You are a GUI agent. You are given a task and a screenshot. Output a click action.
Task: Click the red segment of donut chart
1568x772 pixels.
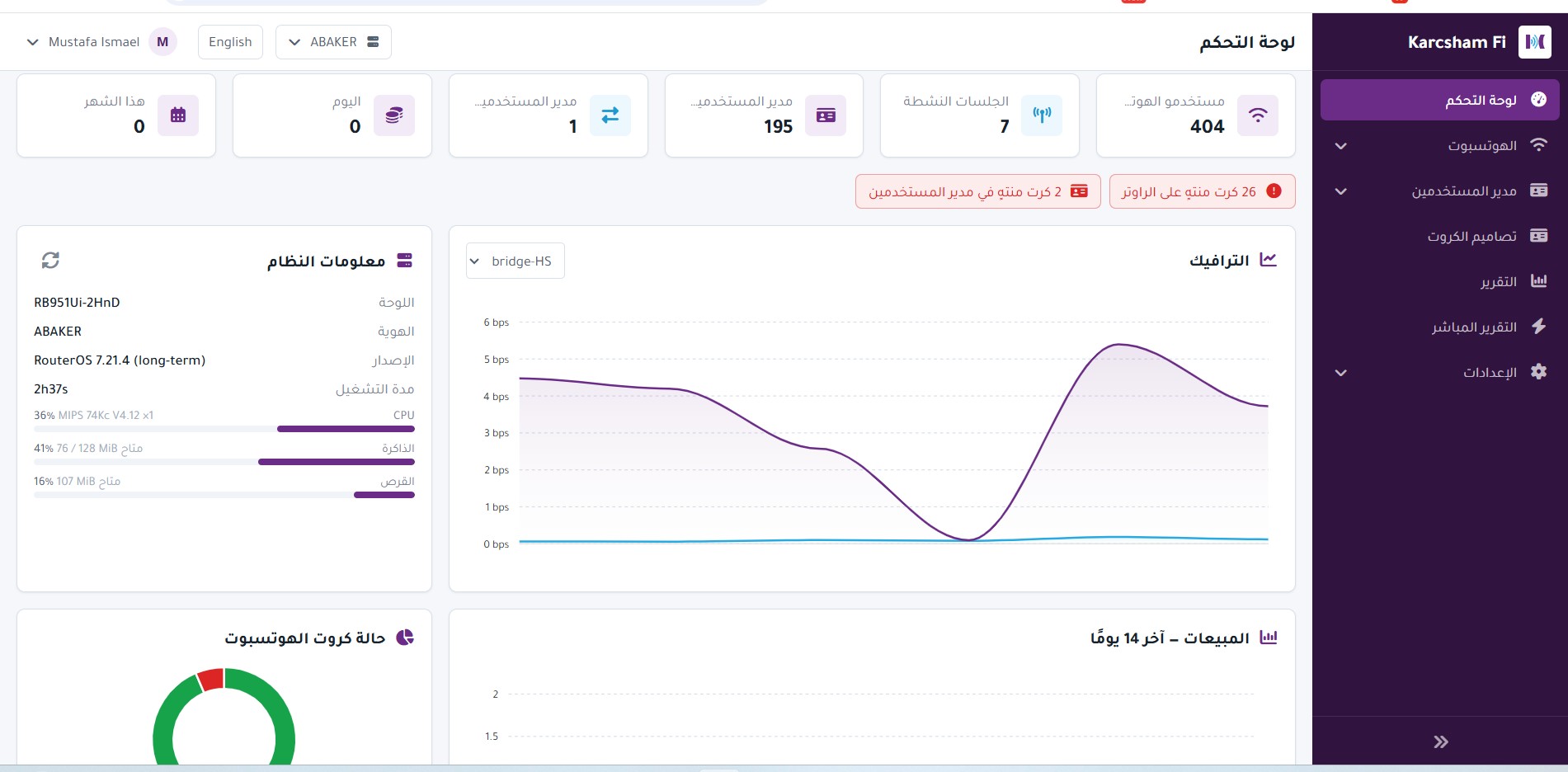(x=211, y=680)
